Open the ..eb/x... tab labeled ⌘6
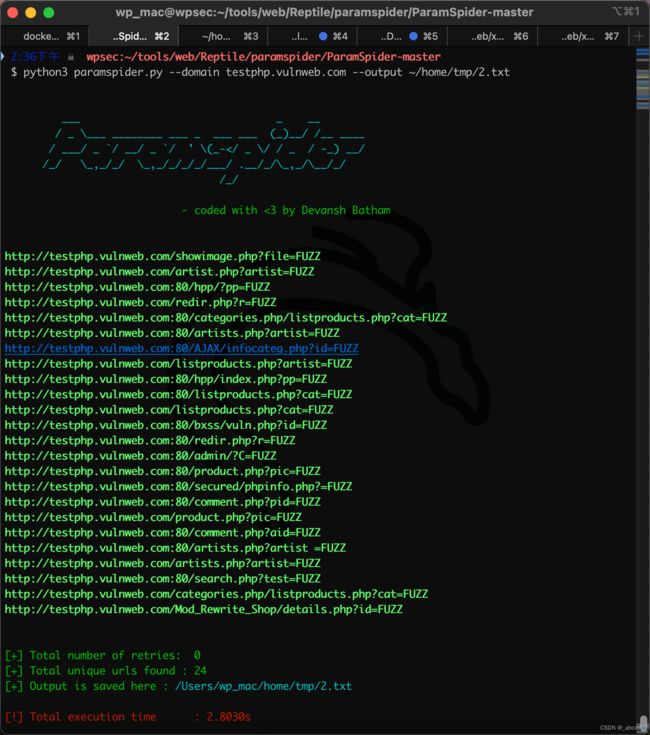This screenshot has height=735, width=650. point(493,37)
